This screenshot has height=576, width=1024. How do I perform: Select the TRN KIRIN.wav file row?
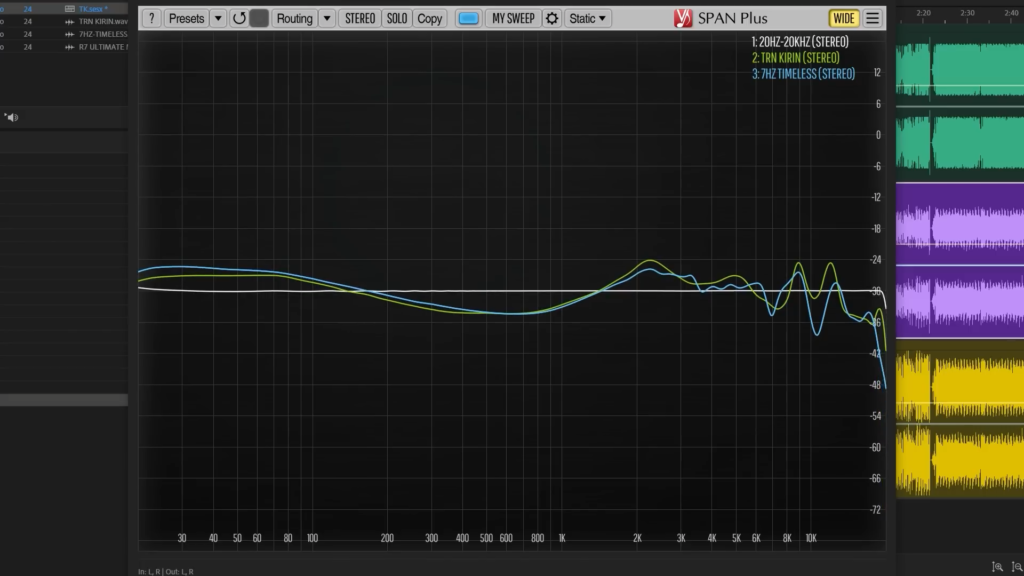tap(64, 22)
